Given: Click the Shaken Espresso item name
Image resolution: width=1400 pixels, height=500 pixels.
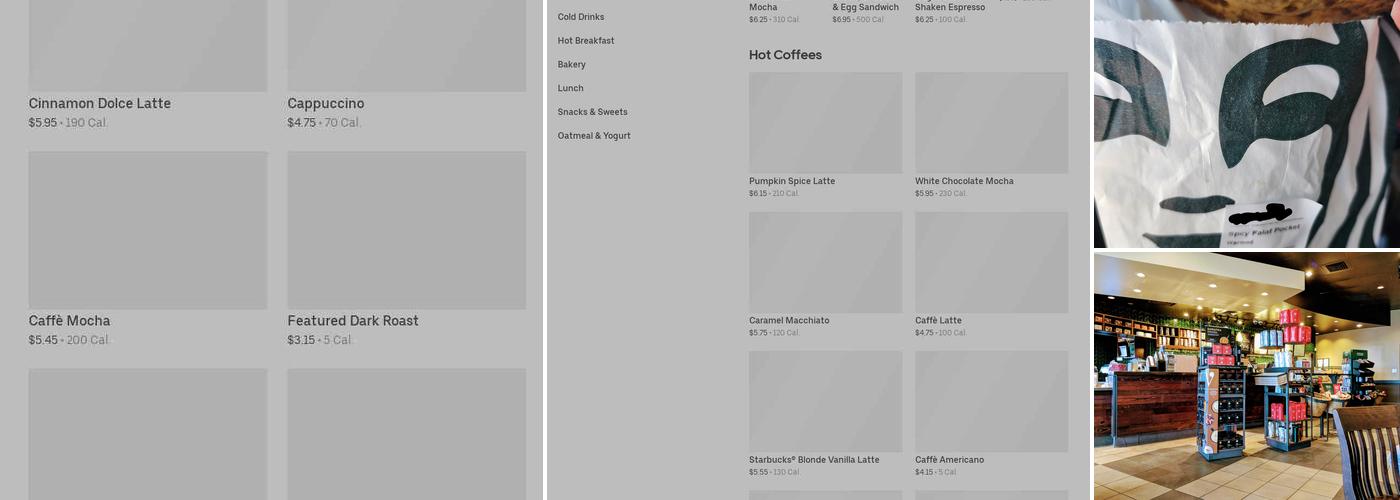Looking at the screenshot, I should click(950, 7).
